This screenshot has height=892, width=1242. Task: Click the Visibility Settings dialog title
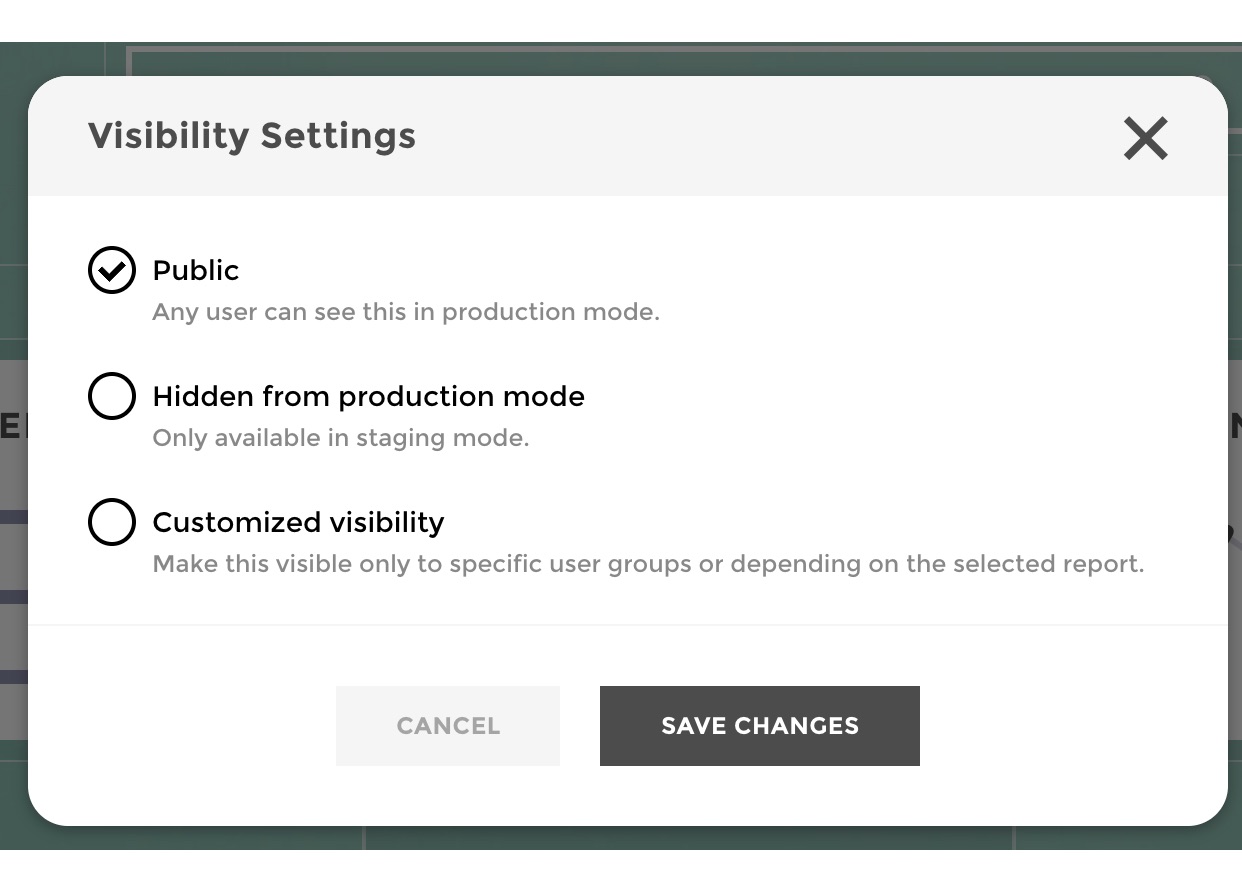[252, 135]
